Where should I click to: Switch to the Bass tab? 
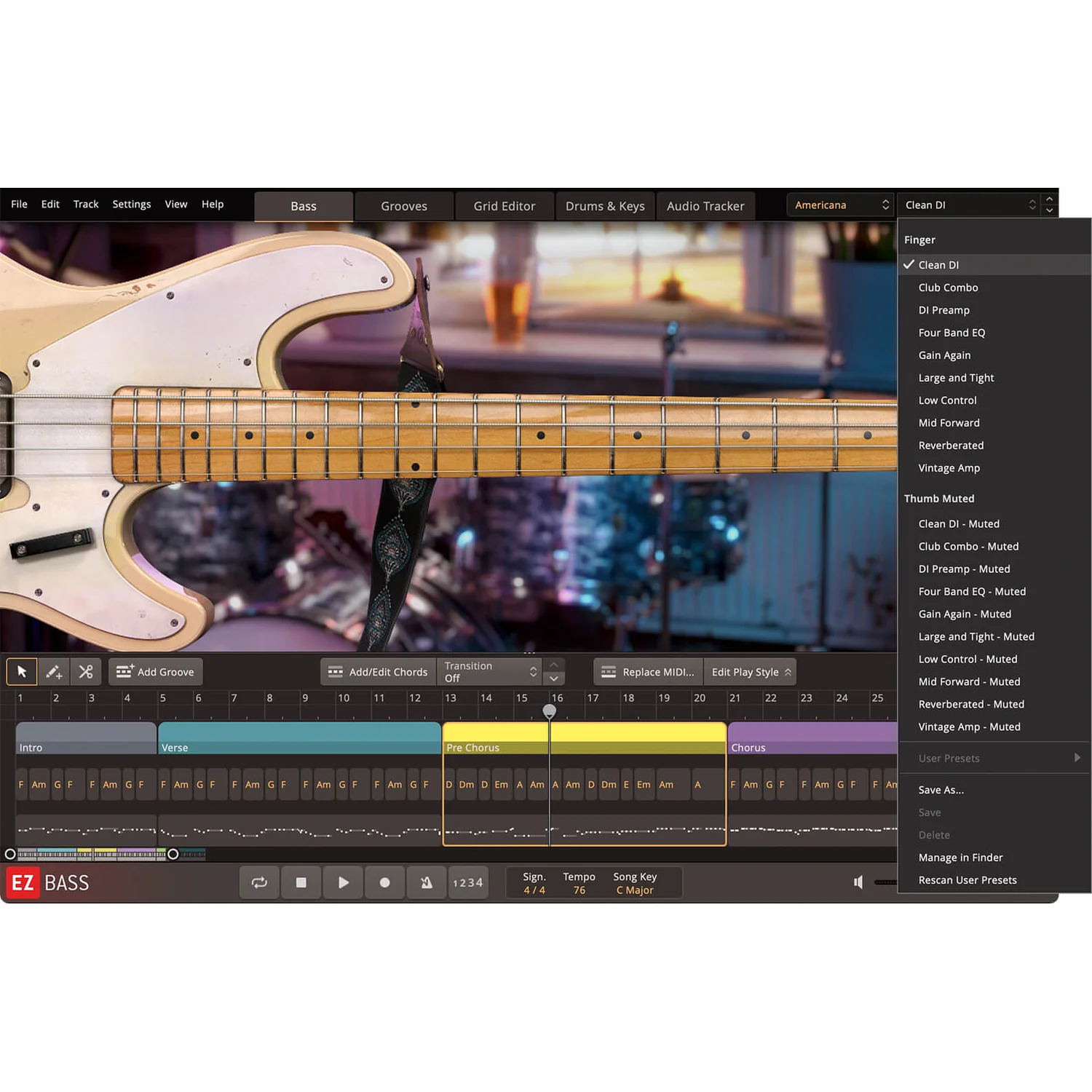point(304,206)
